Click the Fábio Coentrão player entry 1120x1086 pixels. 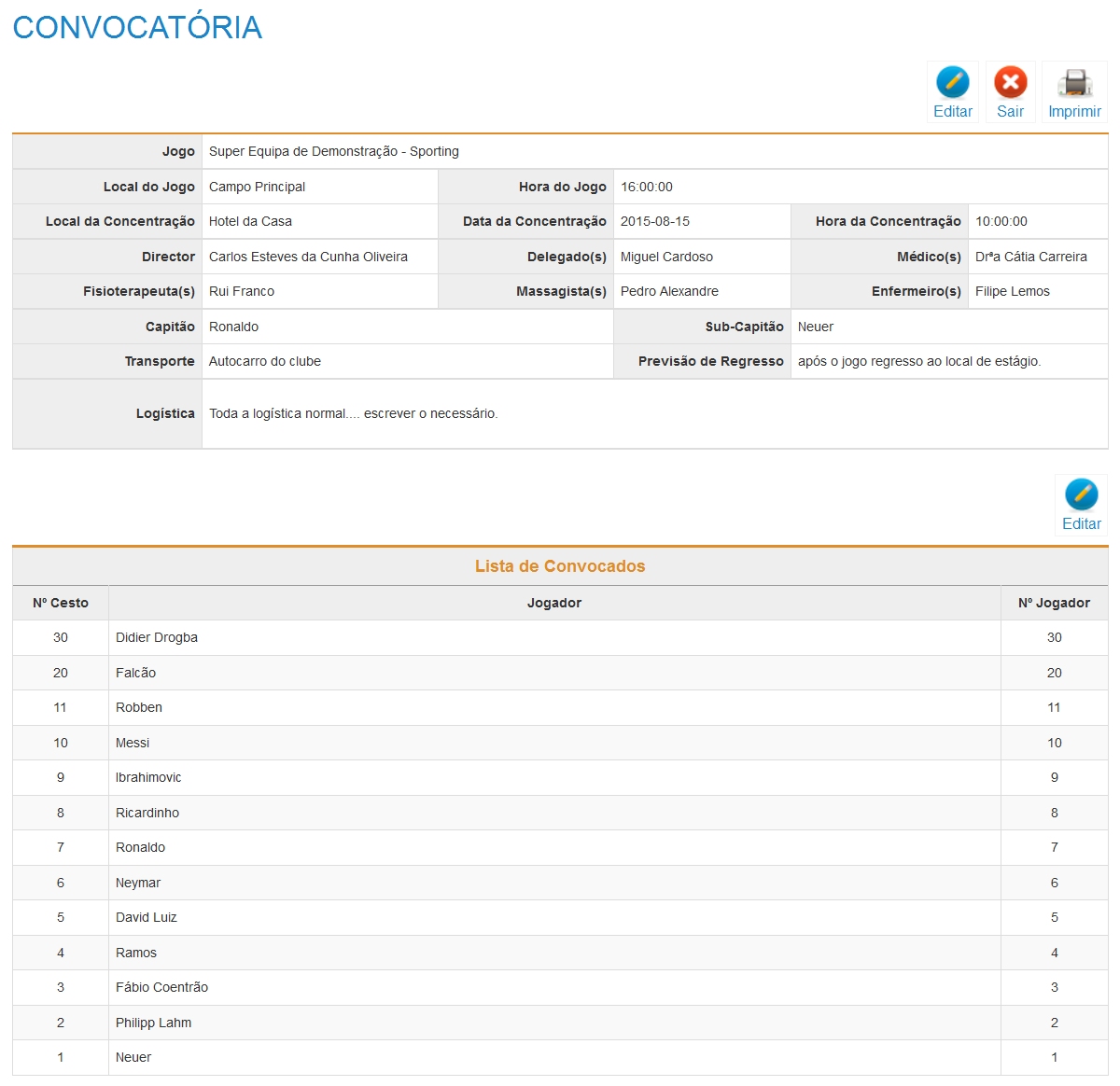pyautogui.click(x=161, y=987)
